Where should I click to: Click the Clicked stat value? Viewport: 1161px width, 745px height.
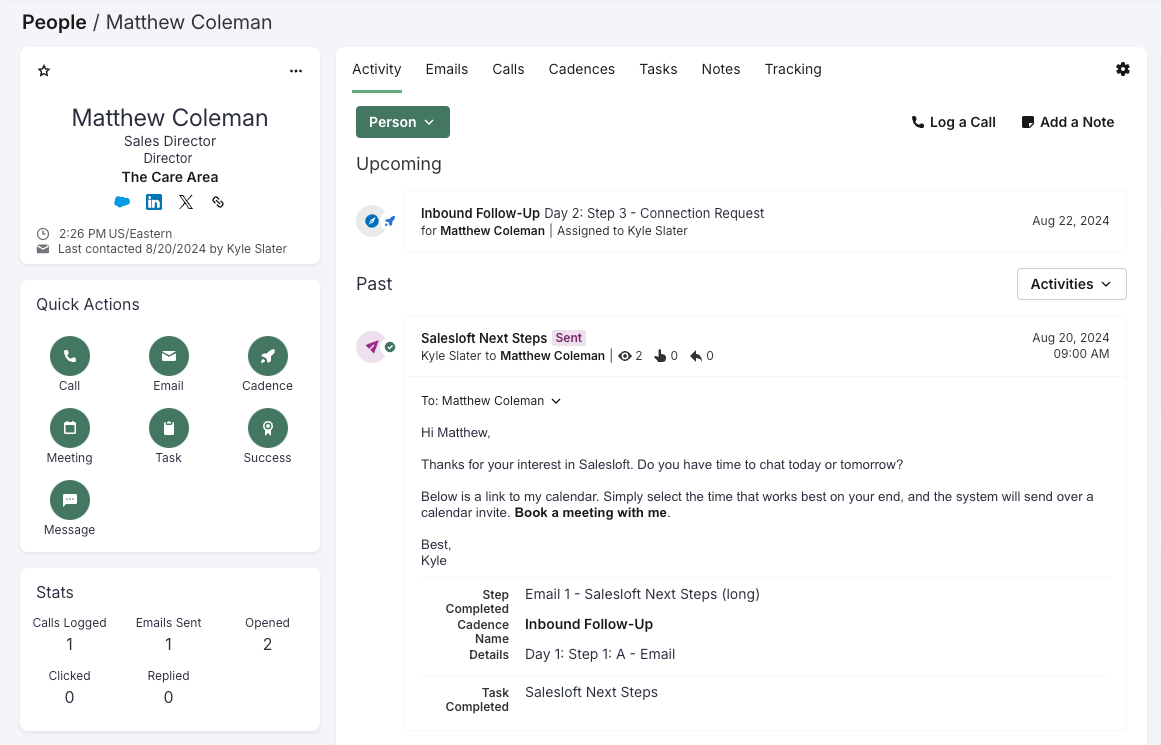pos(70,698)
